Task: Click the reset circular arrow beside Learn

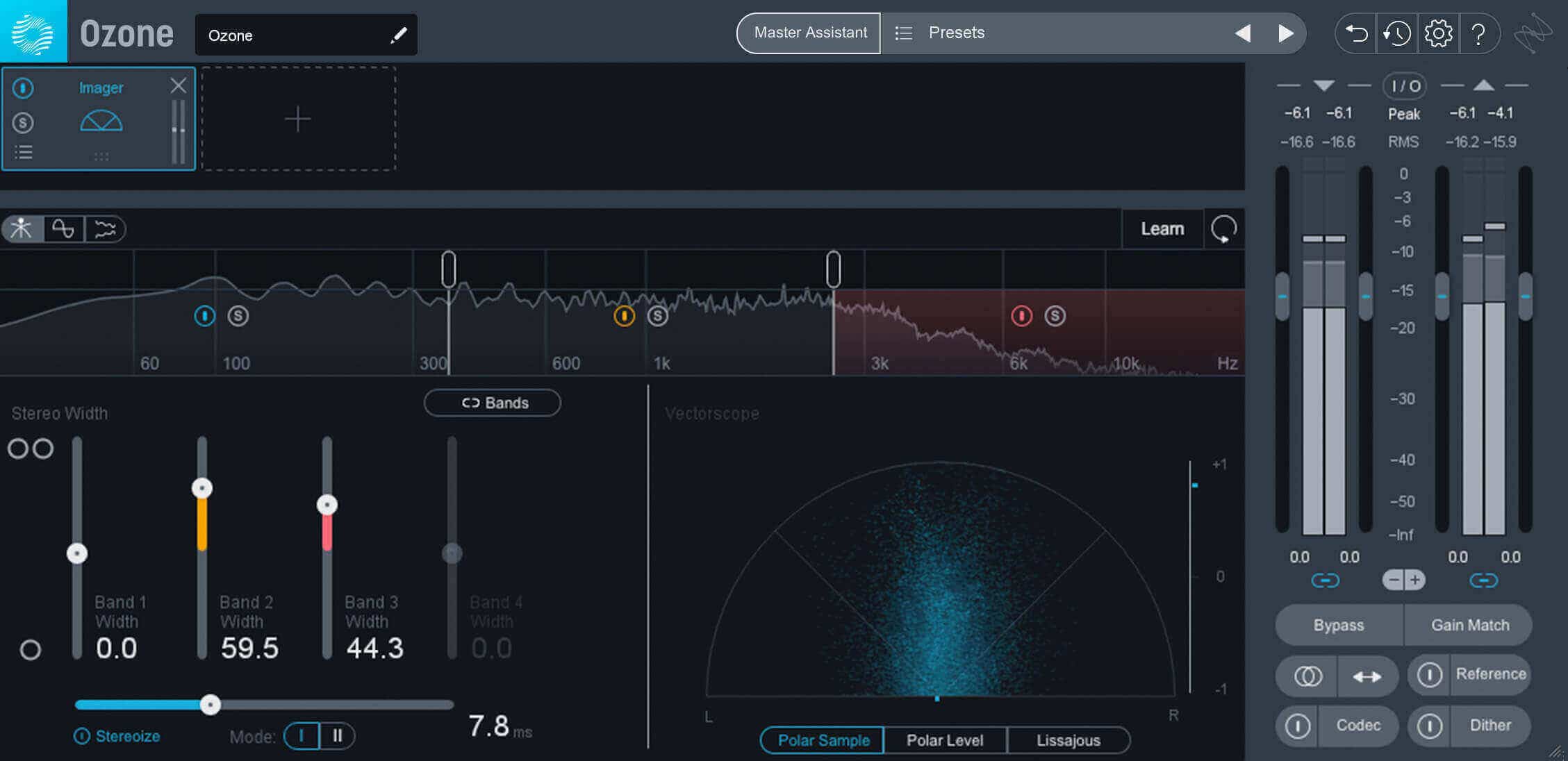Action: [x=1223, y=228]
